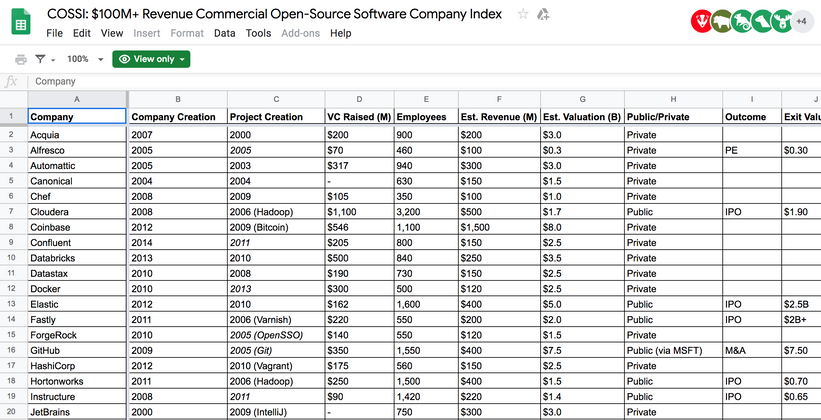Image resolution: width=821 pixels, height=420 pixels.
Task: Select the HashiCorp cell
Action: [77, 366]
